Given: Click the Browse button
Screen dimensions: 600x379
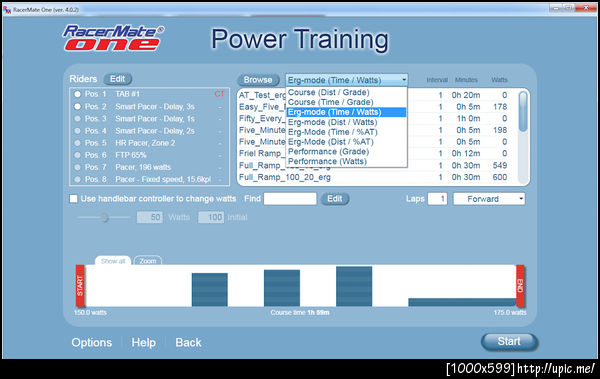Looking at the screenshot, I should (x=258, y=80).
